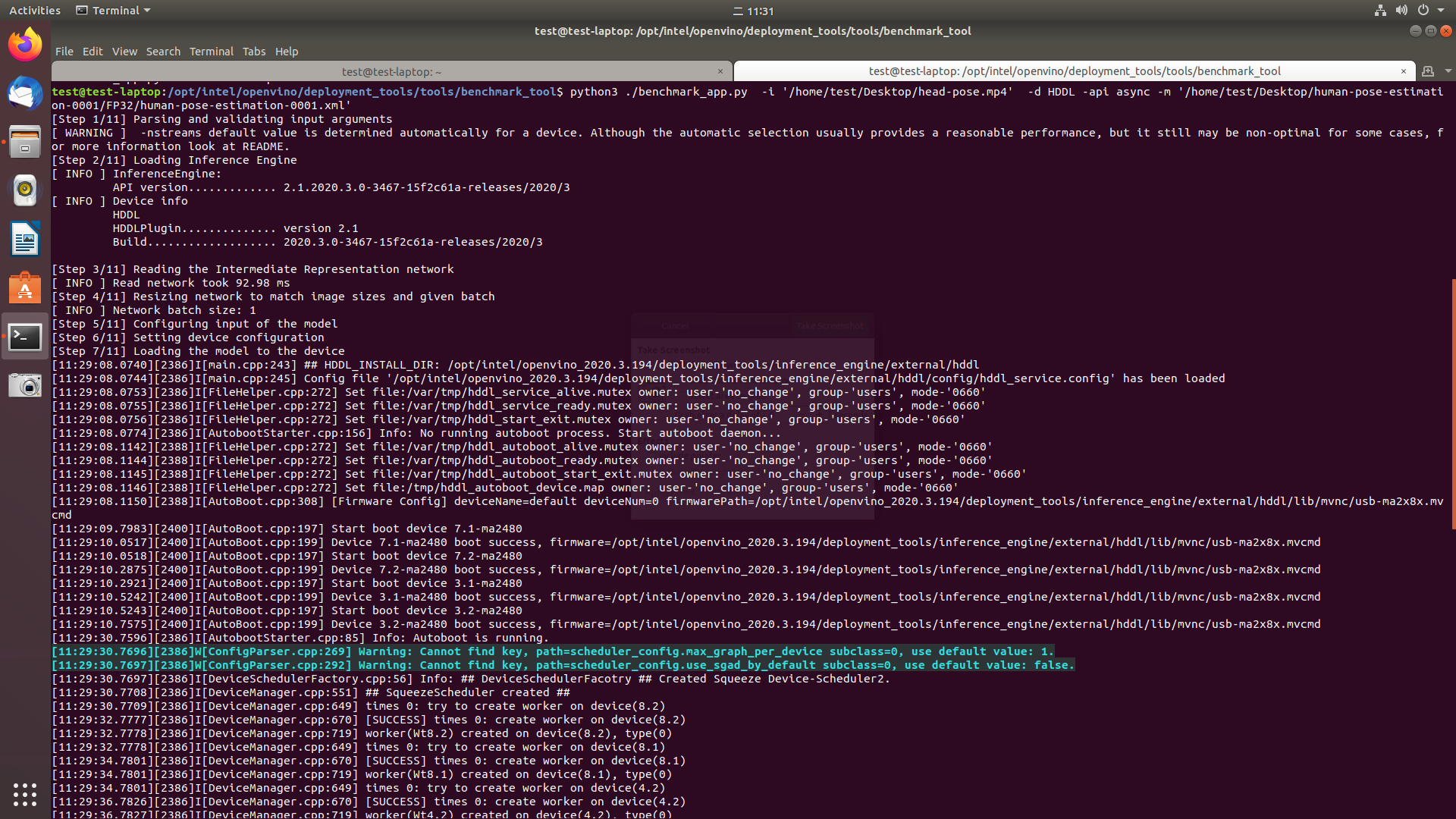Screen dimensions: 1456x819
Task: Click the 'Read network took 92.98 ms' line
Action: (171, 283)
